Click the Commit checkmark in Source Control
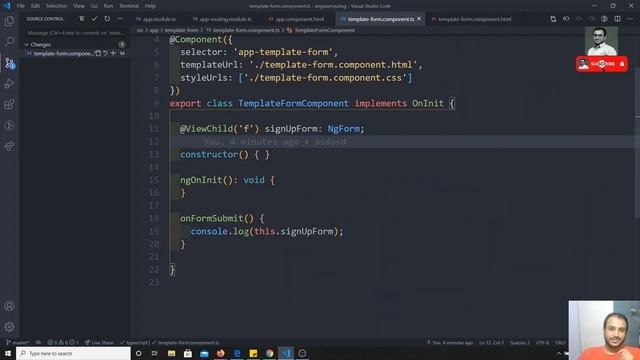 click(94, 19)
